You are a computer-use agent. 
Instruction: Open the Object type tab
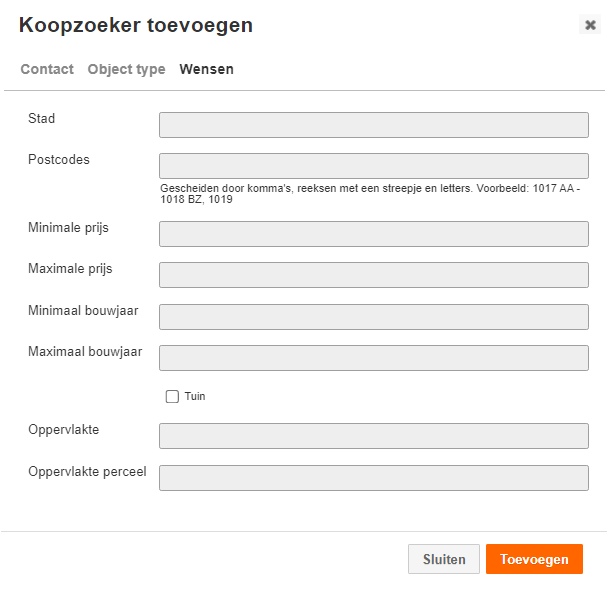126,69
